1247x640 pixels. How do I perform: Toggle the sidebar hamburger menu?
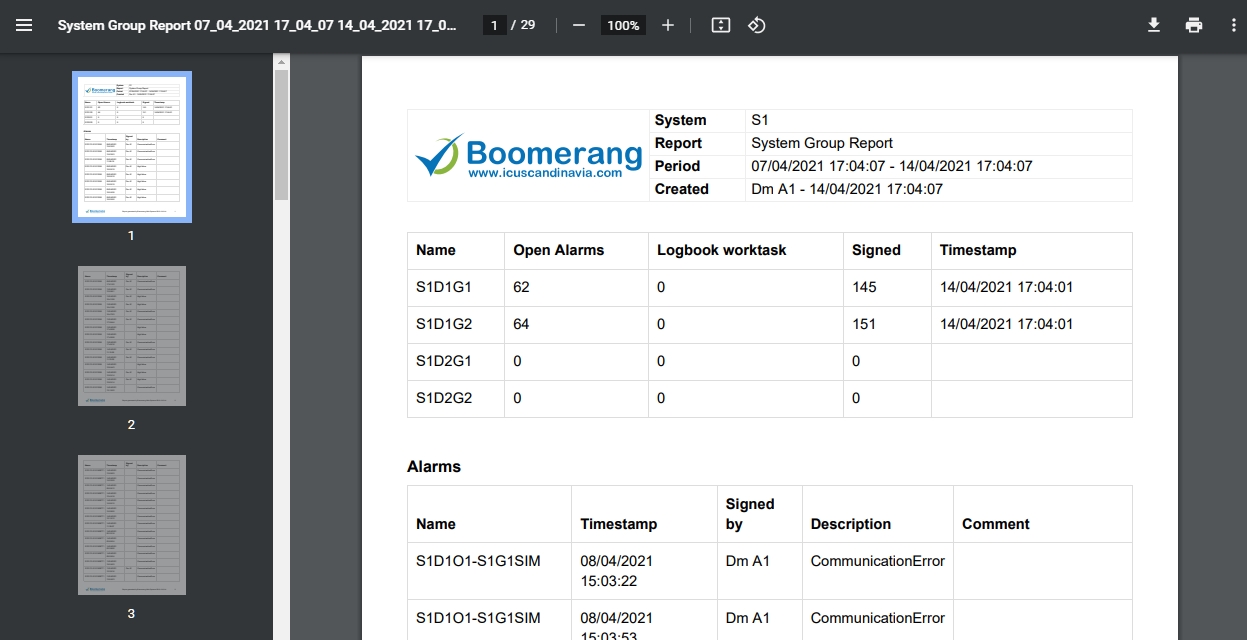tap(24, 25)
